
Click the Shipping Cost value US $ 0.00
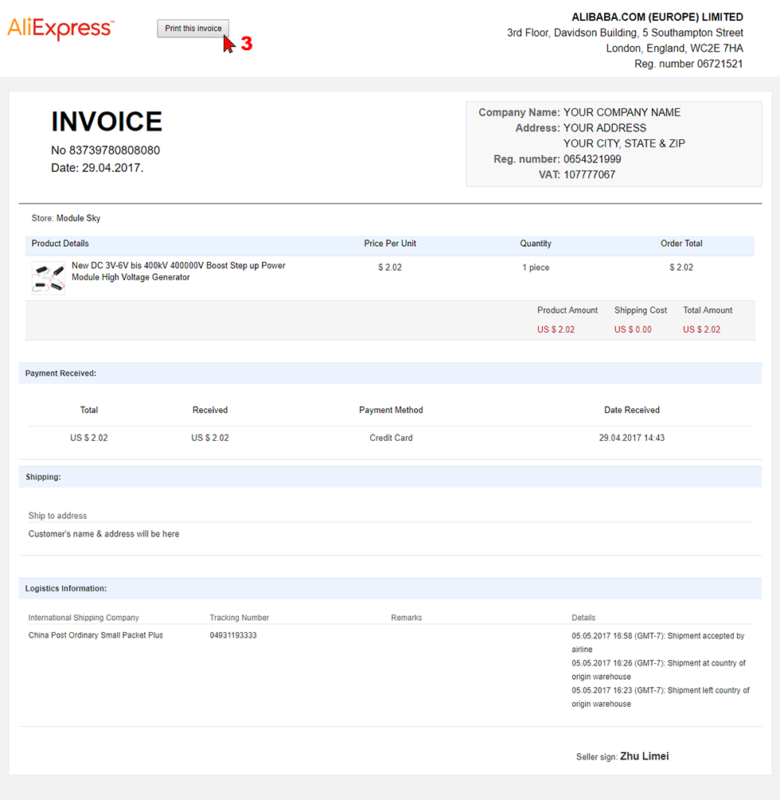tap(633, 330)
